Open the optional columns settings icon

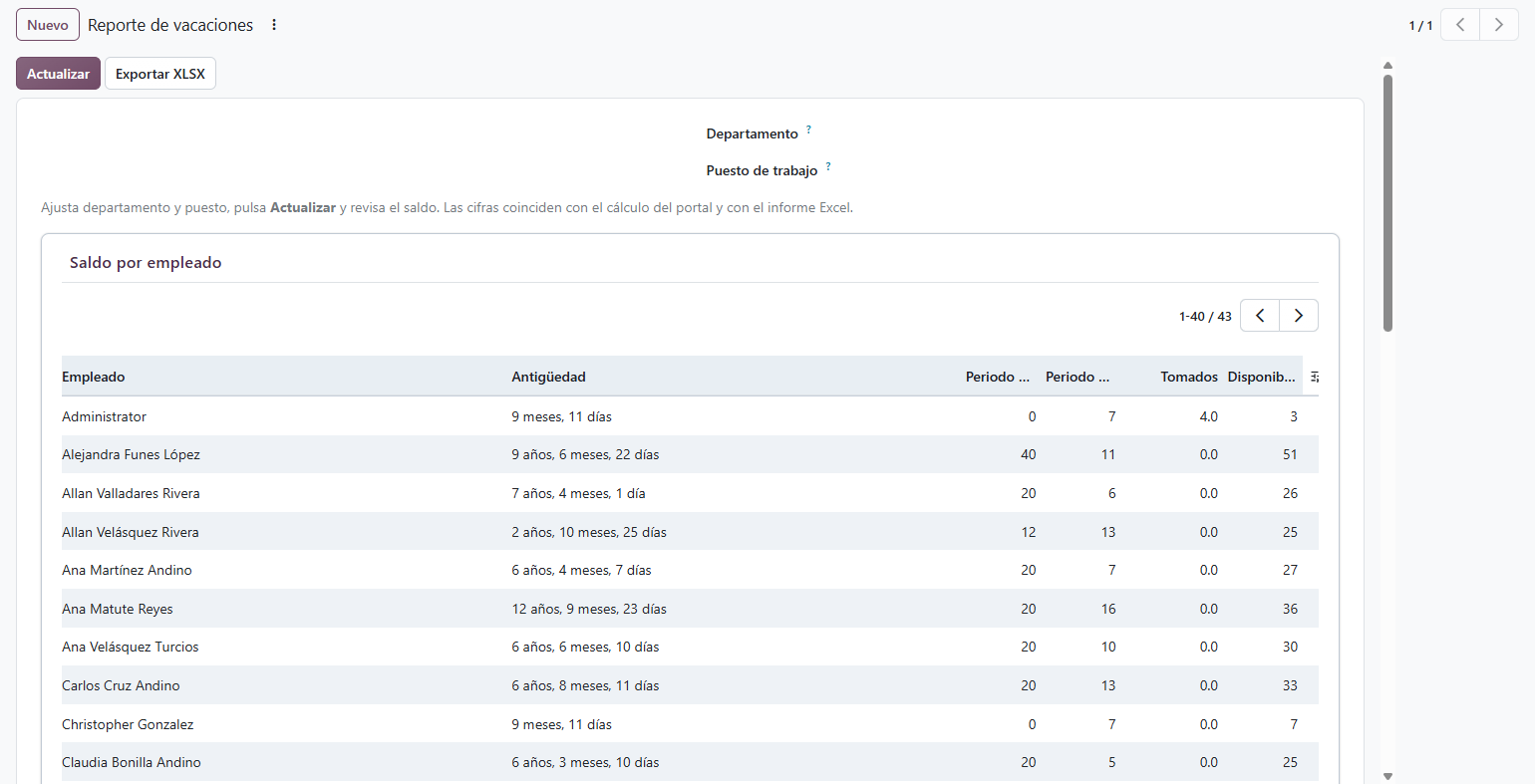click(1315, 377)
